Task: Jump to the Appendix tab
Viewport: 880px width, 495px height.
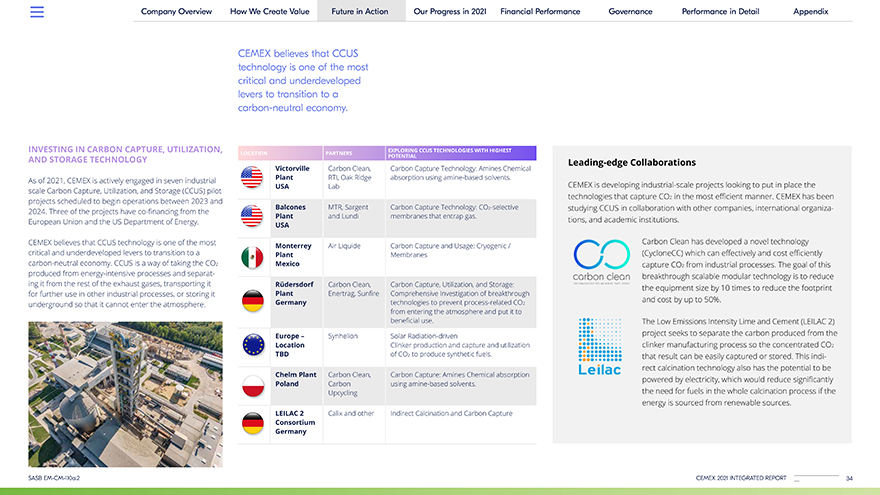Action: coord(810,12)
